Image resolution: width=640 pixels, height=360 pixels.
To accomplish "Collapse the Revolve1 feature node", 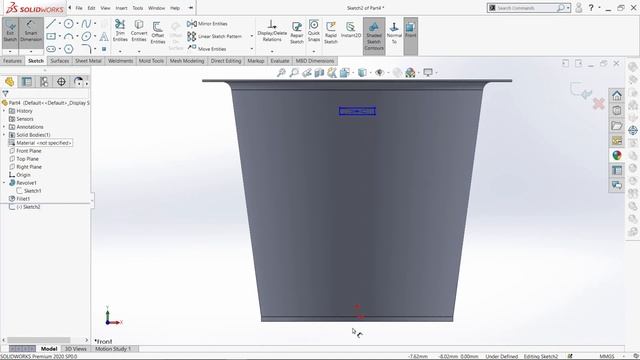I will click(4, 183).
